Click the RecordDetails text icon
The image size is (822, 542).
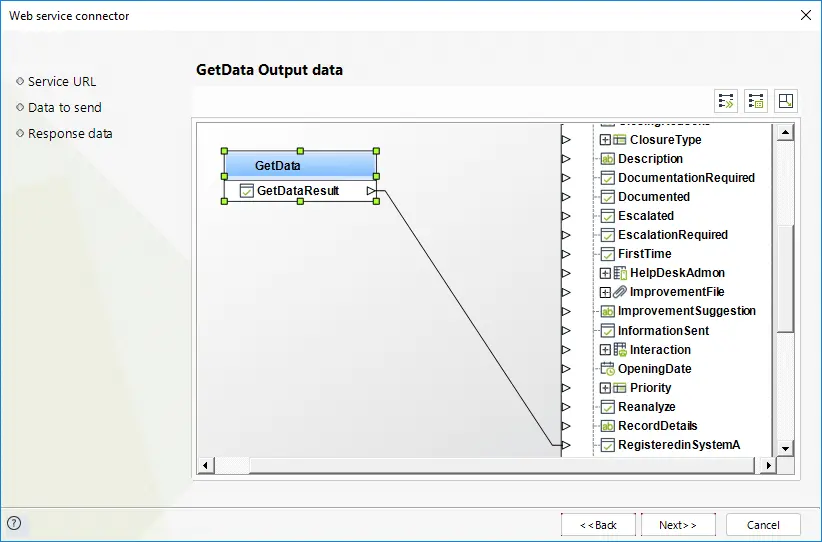click(607, 426)
